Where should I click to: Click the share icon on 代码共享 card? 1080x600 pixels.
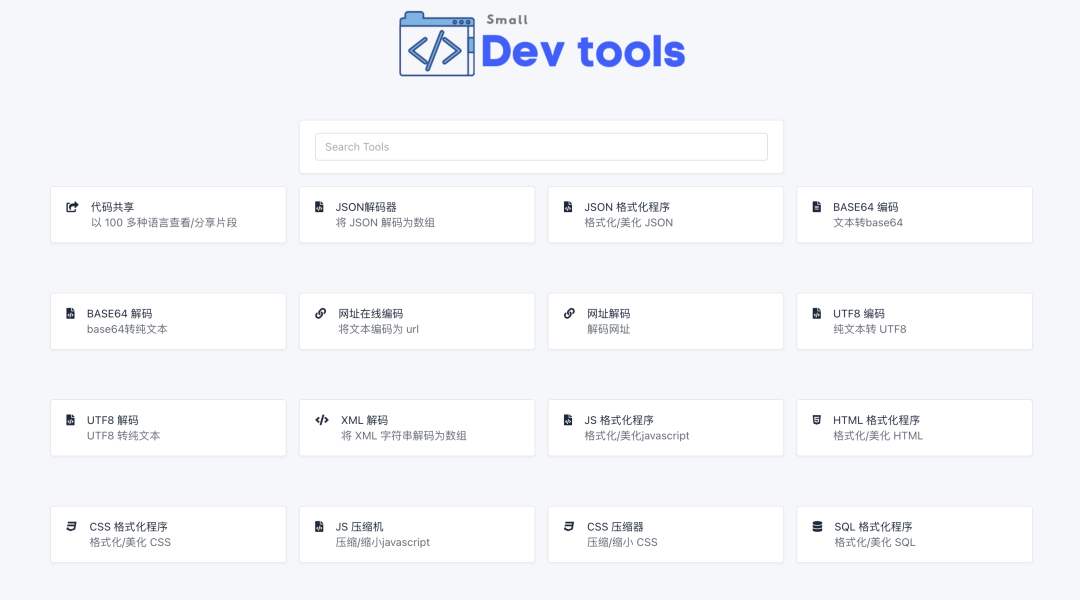[71, 206]
